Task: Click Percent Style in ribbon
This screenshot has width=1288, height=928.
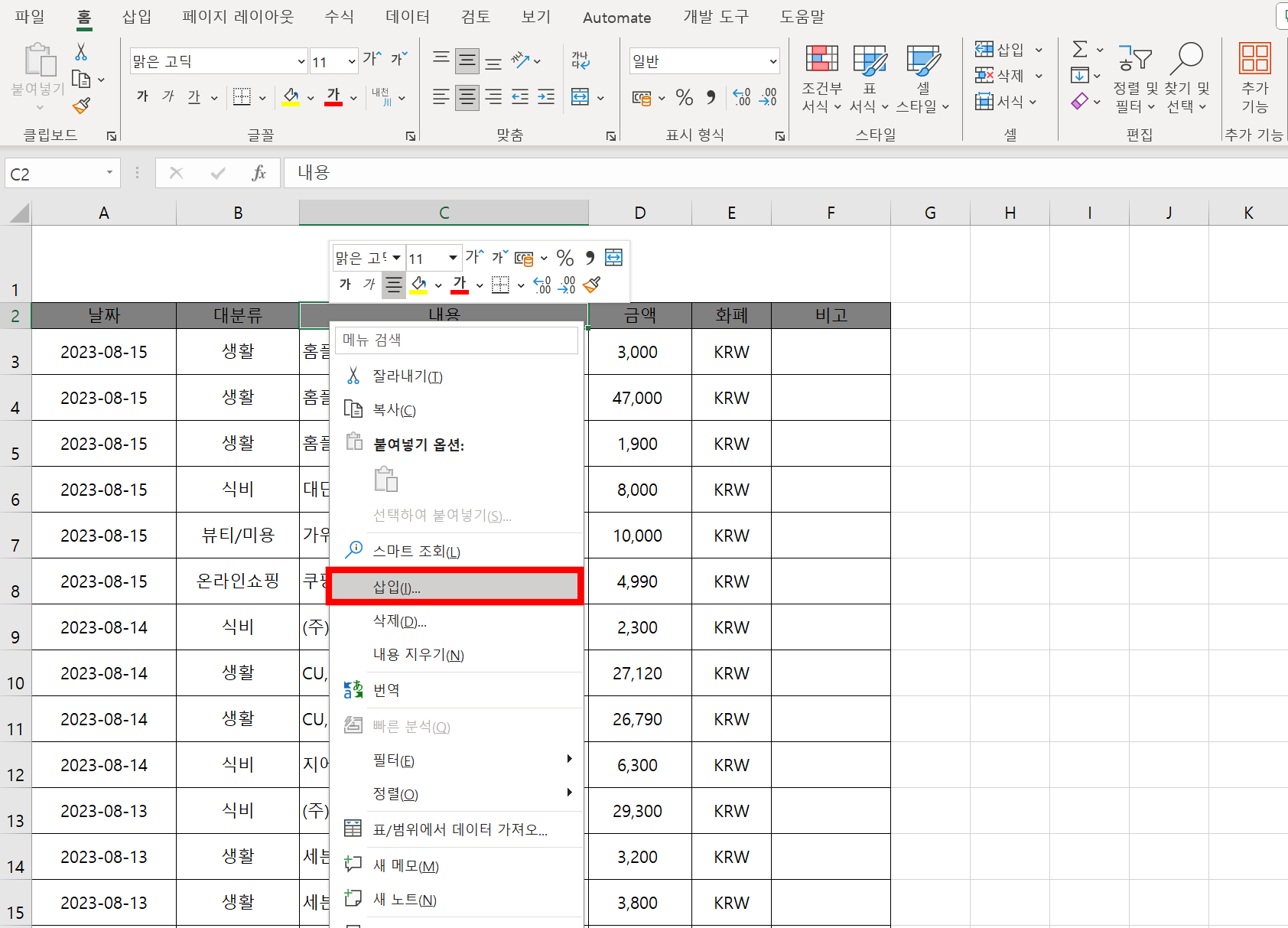Action: (x=685, y=97)
